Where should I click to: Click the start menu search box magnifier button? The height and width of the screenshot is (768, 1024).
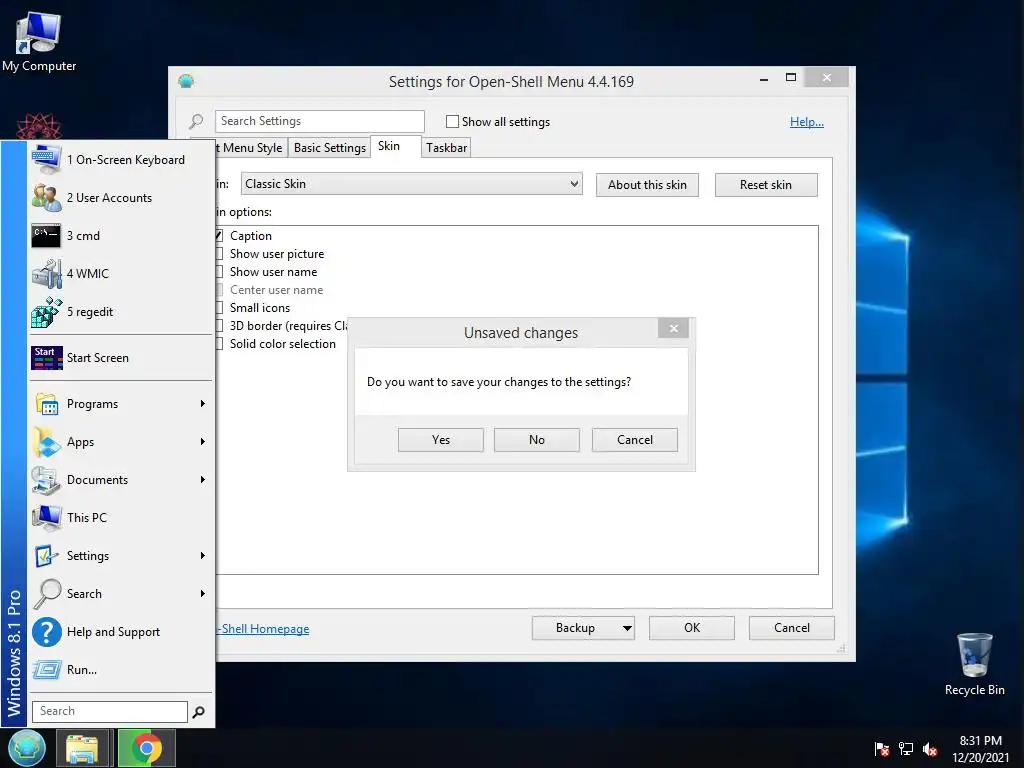click(199, 712)
